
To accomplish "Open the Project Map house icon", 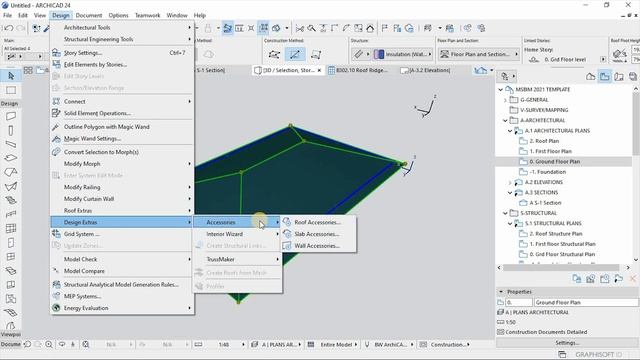I will (x=591, y=76).
